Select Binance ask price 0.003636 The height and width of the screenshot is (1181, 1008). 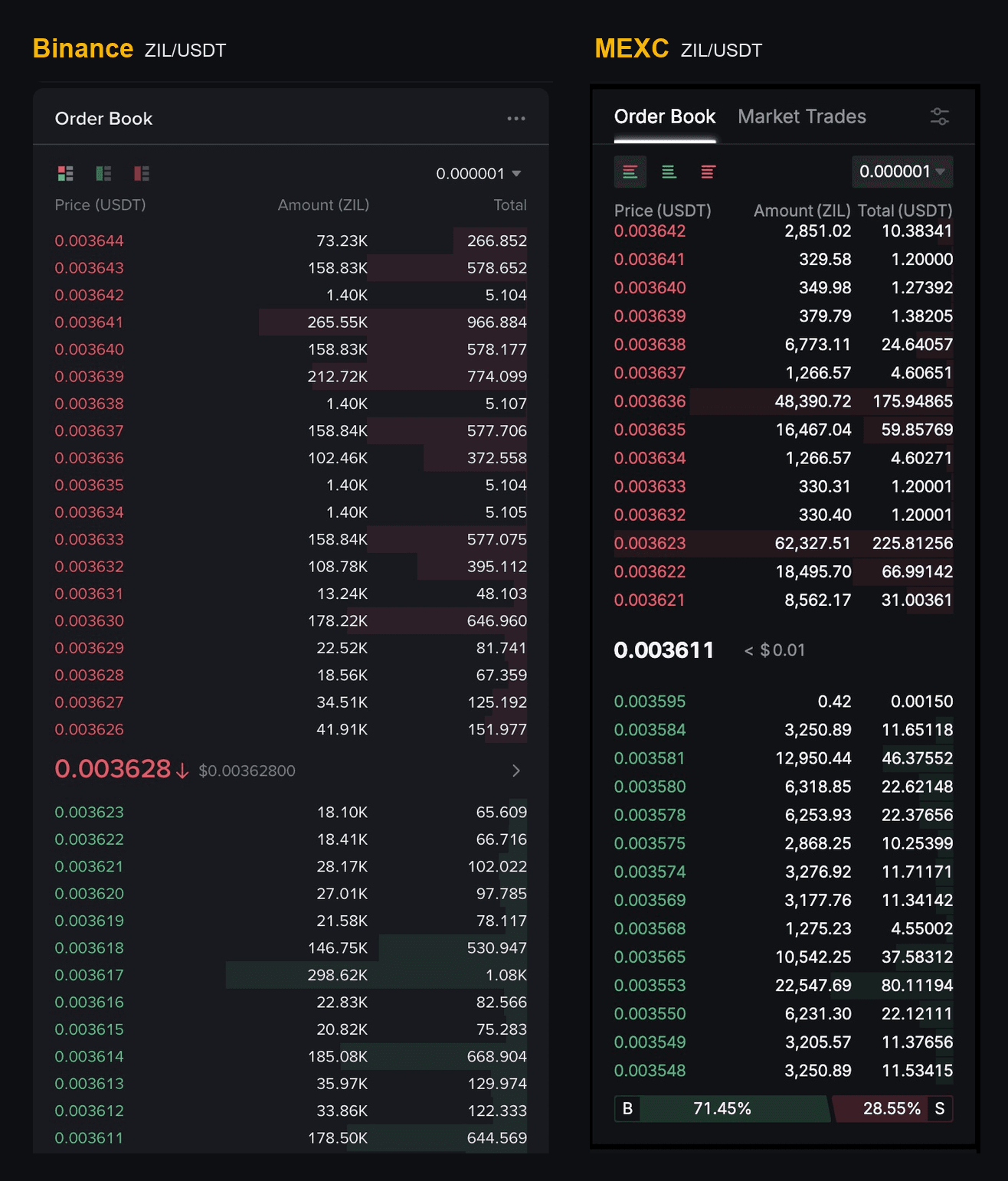(89, 458)
